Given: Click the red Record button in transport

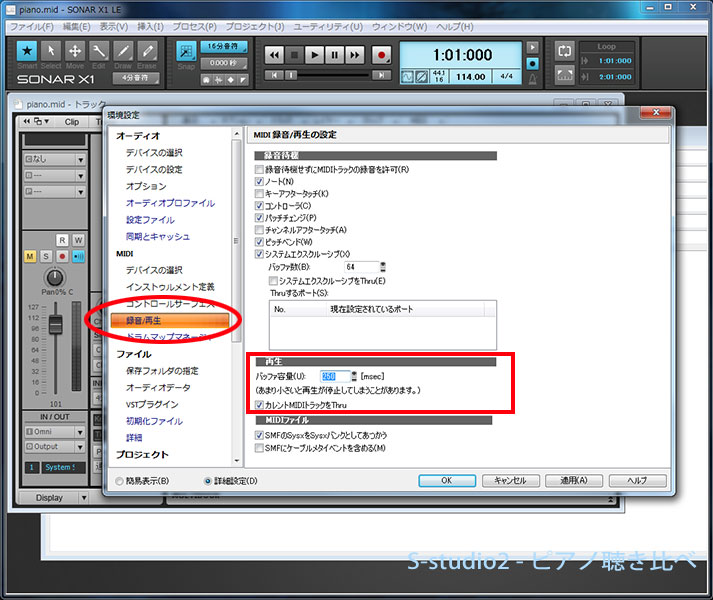Looking at the screenshot, I should 381,55.
